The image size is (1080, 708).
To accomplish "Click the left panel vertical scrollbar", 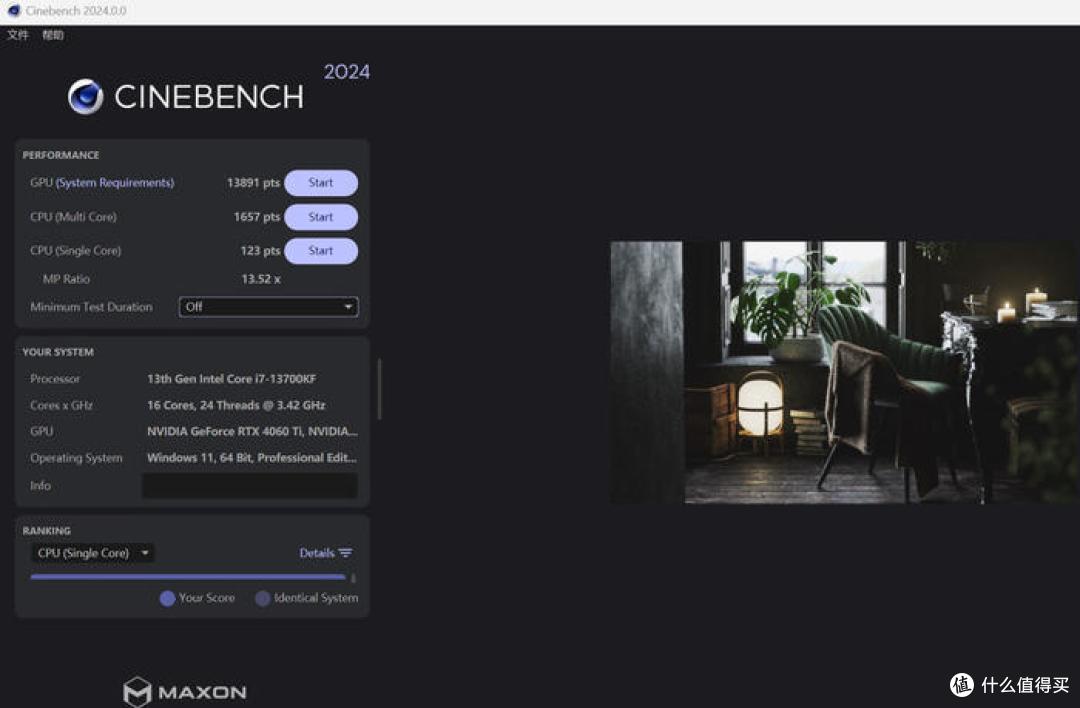I will (380, 389).
